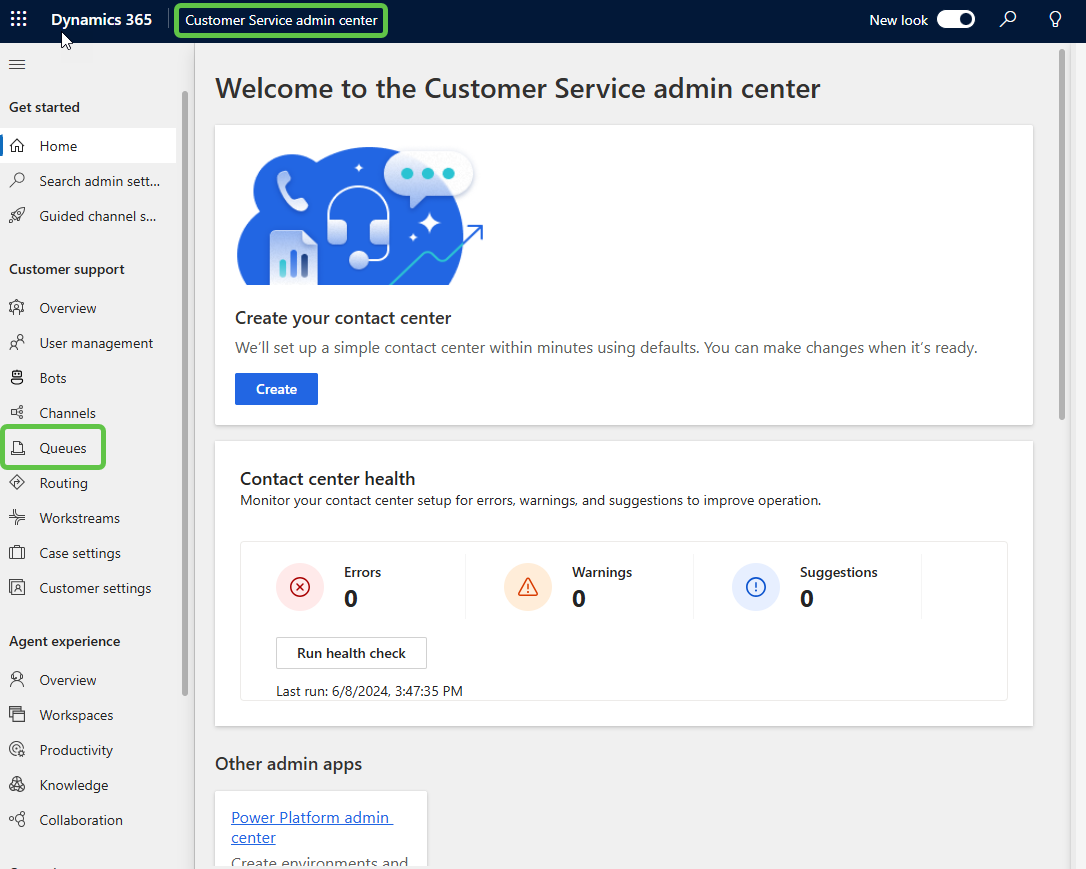1086x869 pixels.
Task: Click the Knowledge icon under Agent experience
Action: pos(17,785)
